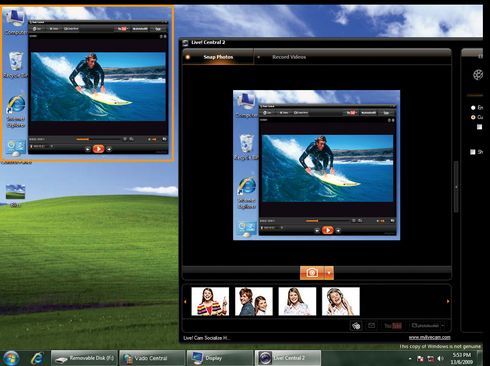Switch to the Removable Disk (F:) taskbar window
The width and height of the screenshot is (490, 366).
point(85,358)
